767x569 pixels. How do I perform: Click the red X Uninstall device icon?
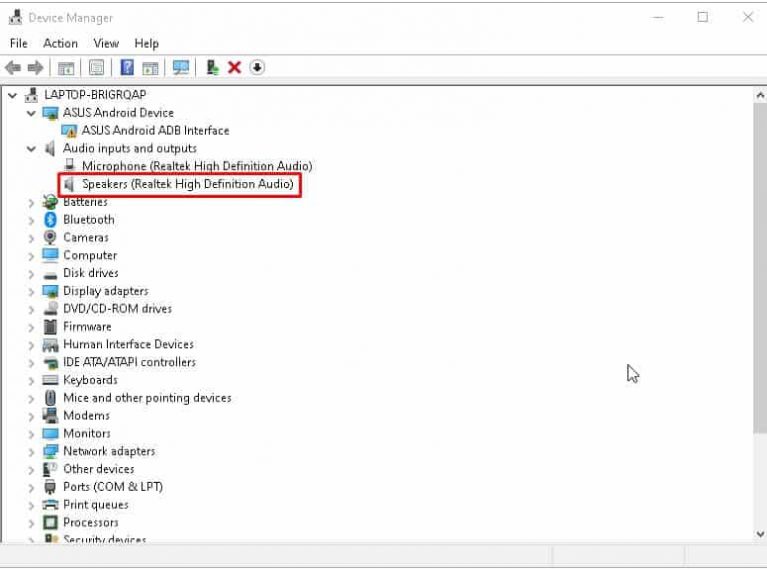(234, 67)
